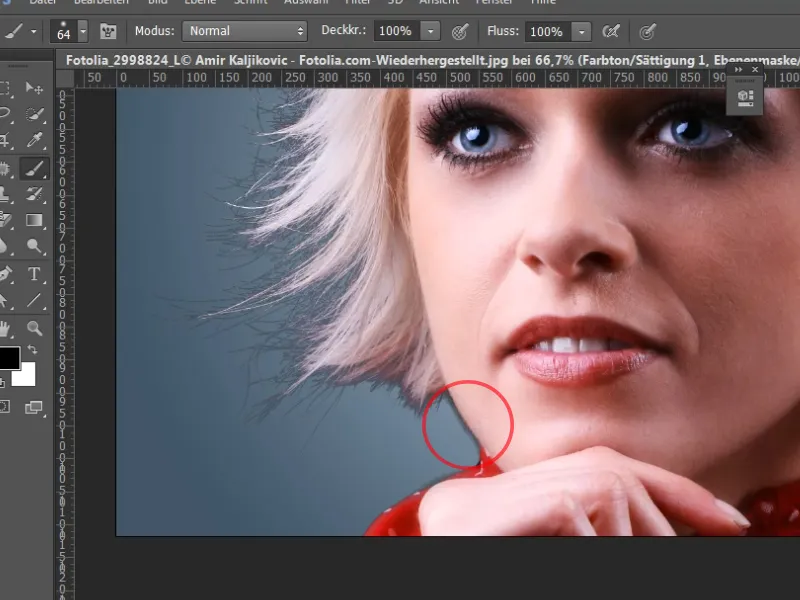
Task: Close the floating icon panel
Action: [x=755, y=69]
